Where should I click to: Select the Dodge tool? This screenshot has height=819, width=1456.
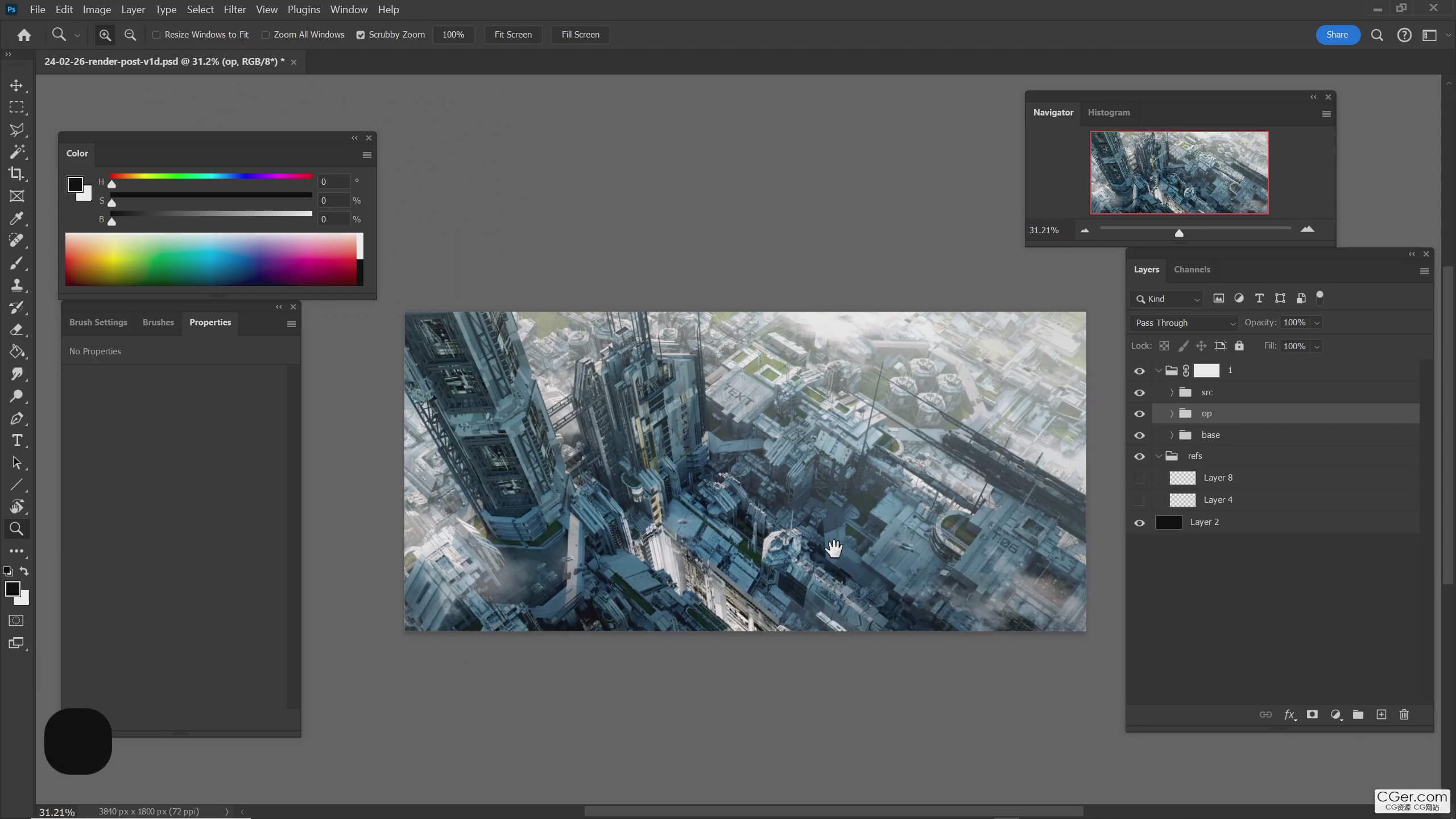point(16,396)
